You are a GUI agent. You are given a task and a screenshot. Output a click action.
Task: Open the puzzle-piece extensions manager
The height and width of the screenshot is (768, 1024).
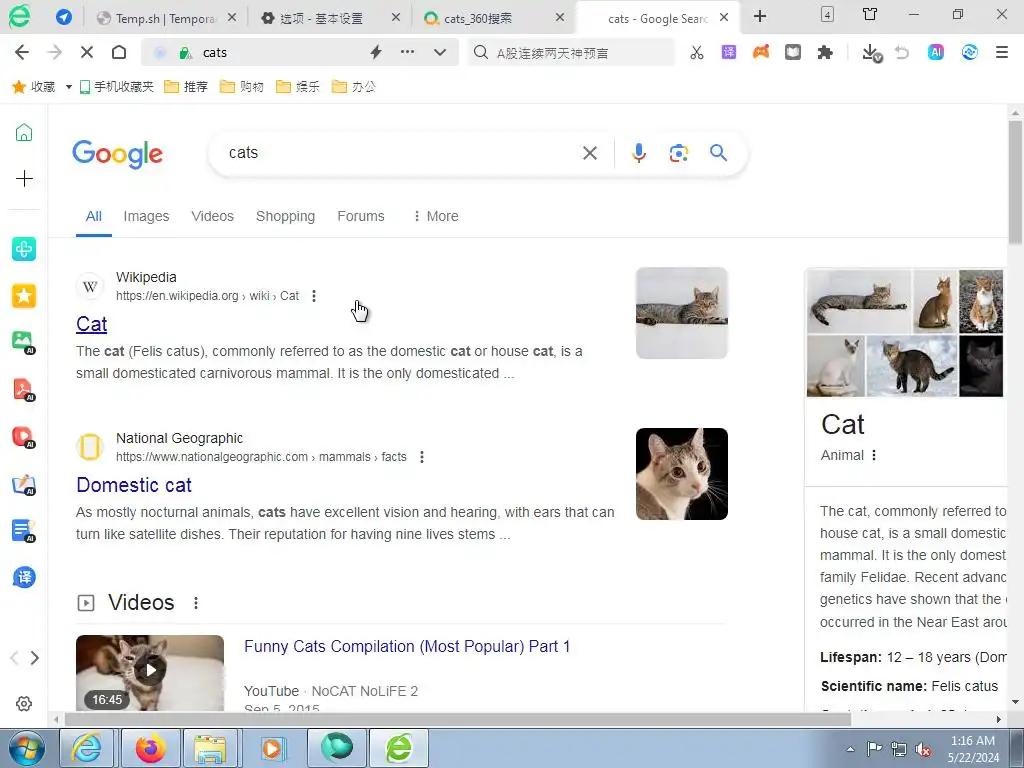(825, 52)
